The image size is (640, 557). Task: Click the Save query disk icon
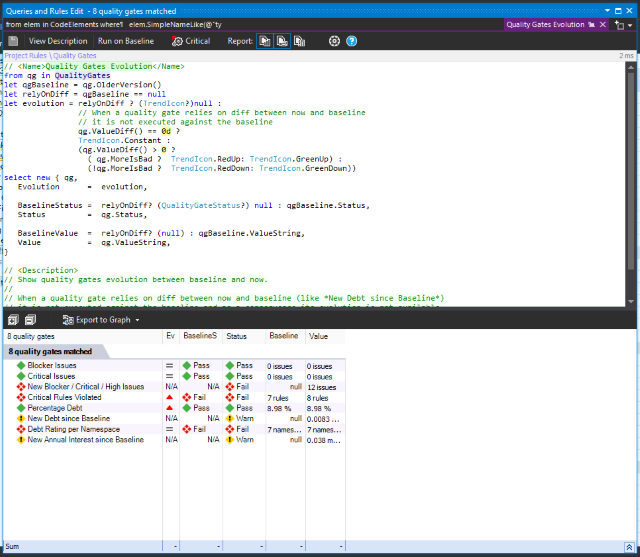click(x=13, y=41)
